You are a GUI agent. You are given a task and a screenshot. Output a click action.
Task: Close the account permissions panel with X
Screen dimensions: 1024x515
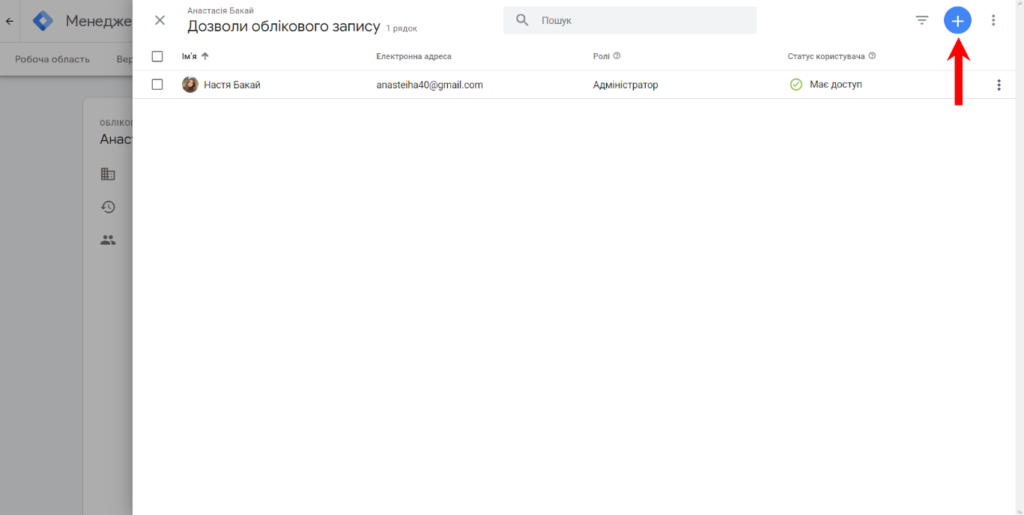coord(160,20)
